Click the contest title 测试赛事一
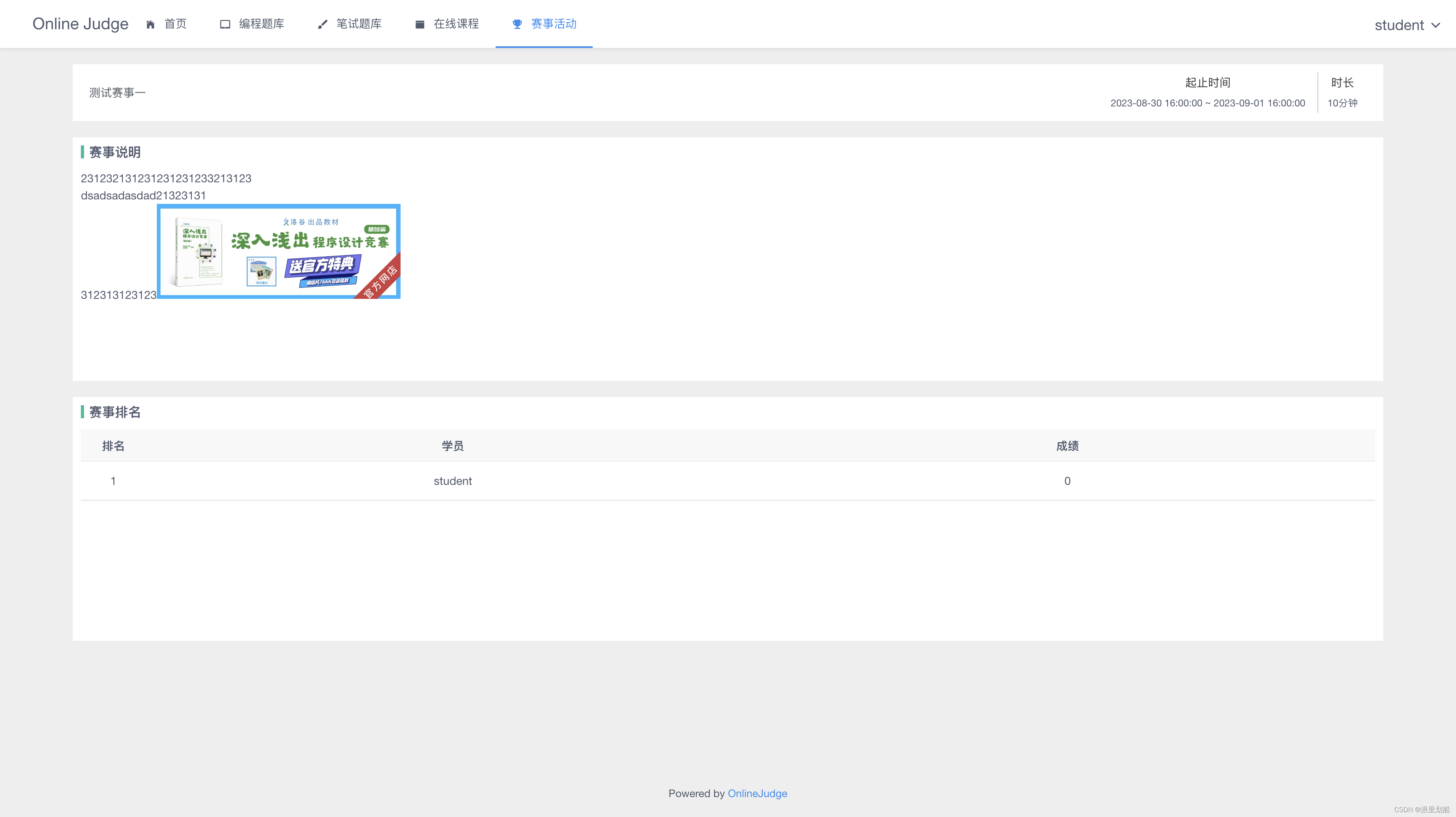Image resolution: width=1456 pixels, height=817 pixels. pos(117,92)
